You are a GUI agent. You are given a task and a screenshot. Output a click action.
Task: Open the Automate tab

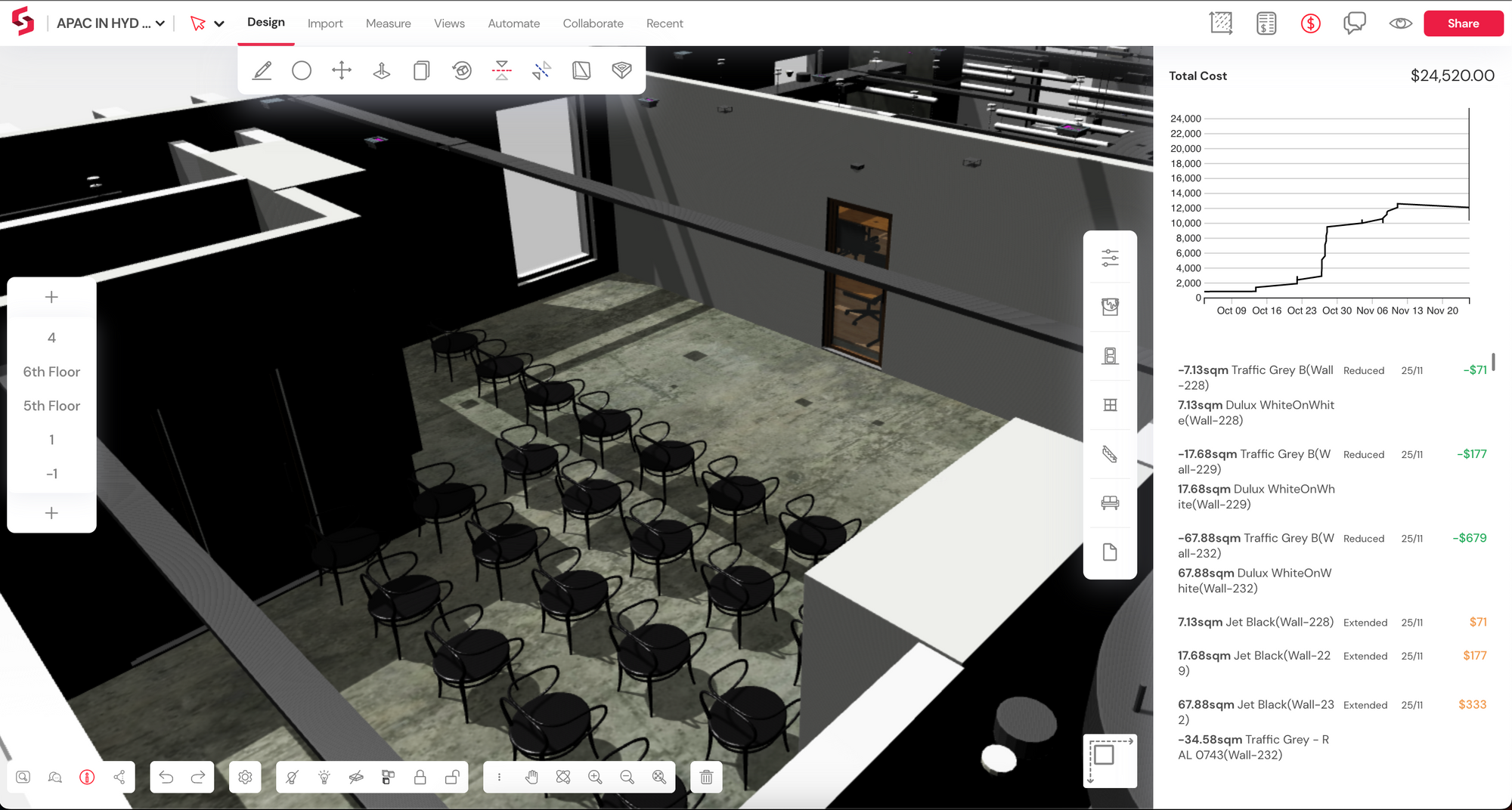click(514, 23)
